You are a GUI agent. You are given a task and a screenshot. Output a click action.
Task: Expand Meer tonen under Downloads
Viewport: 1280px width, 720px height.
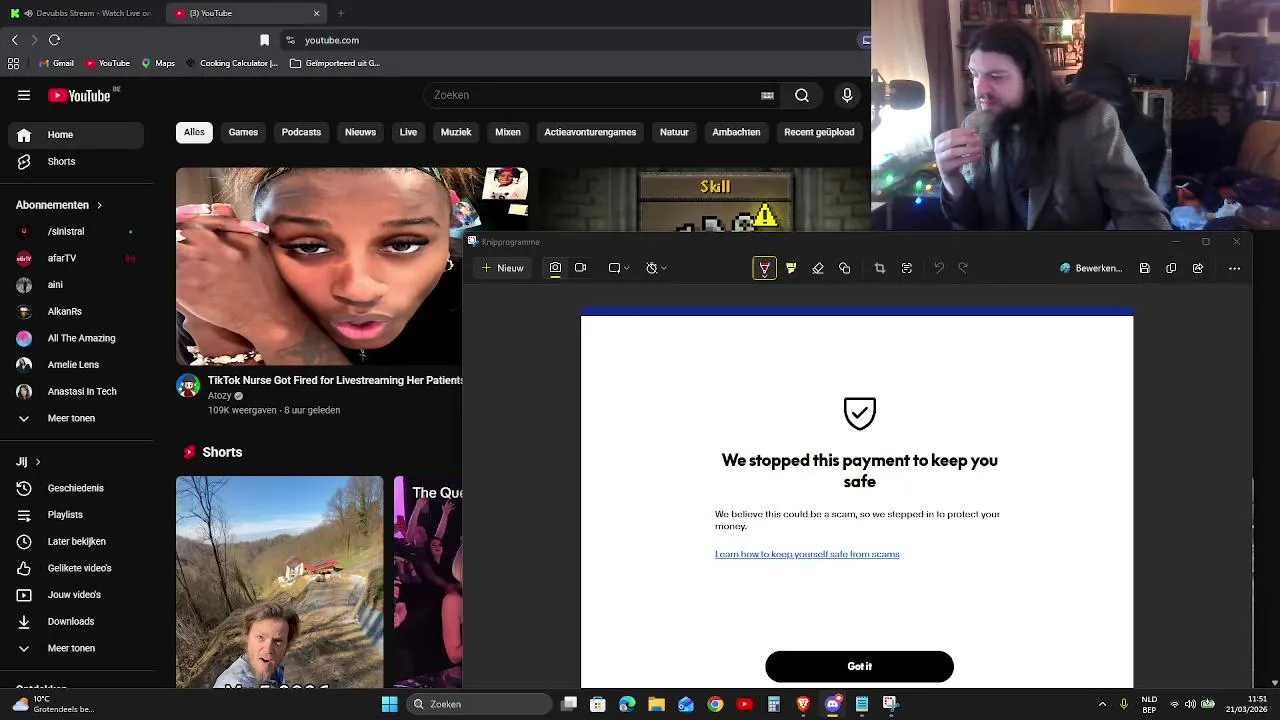click(76, 648)
